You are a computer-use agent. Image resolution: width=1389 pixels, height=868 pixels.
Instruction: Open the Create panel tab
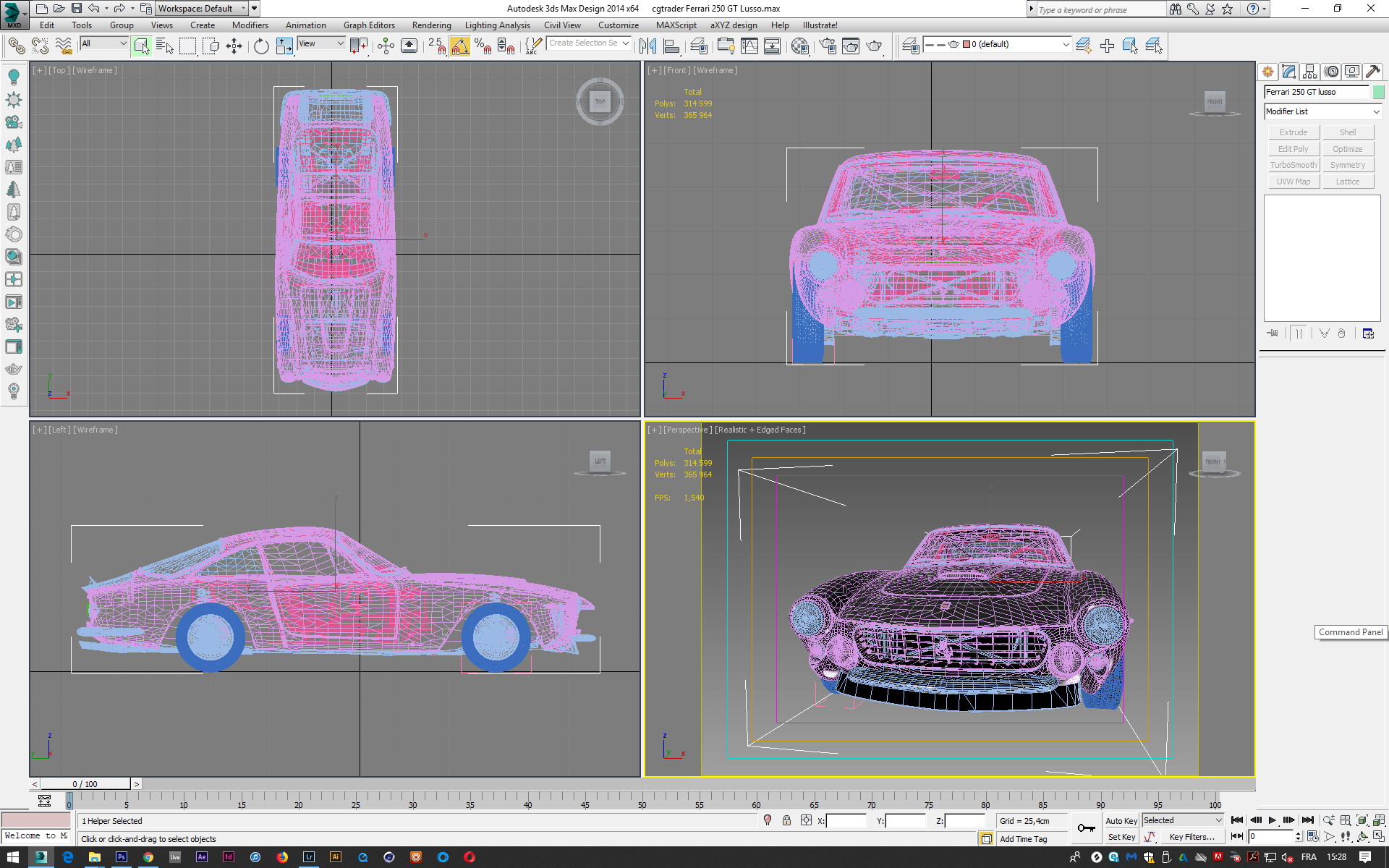(x=1267, y=72)
